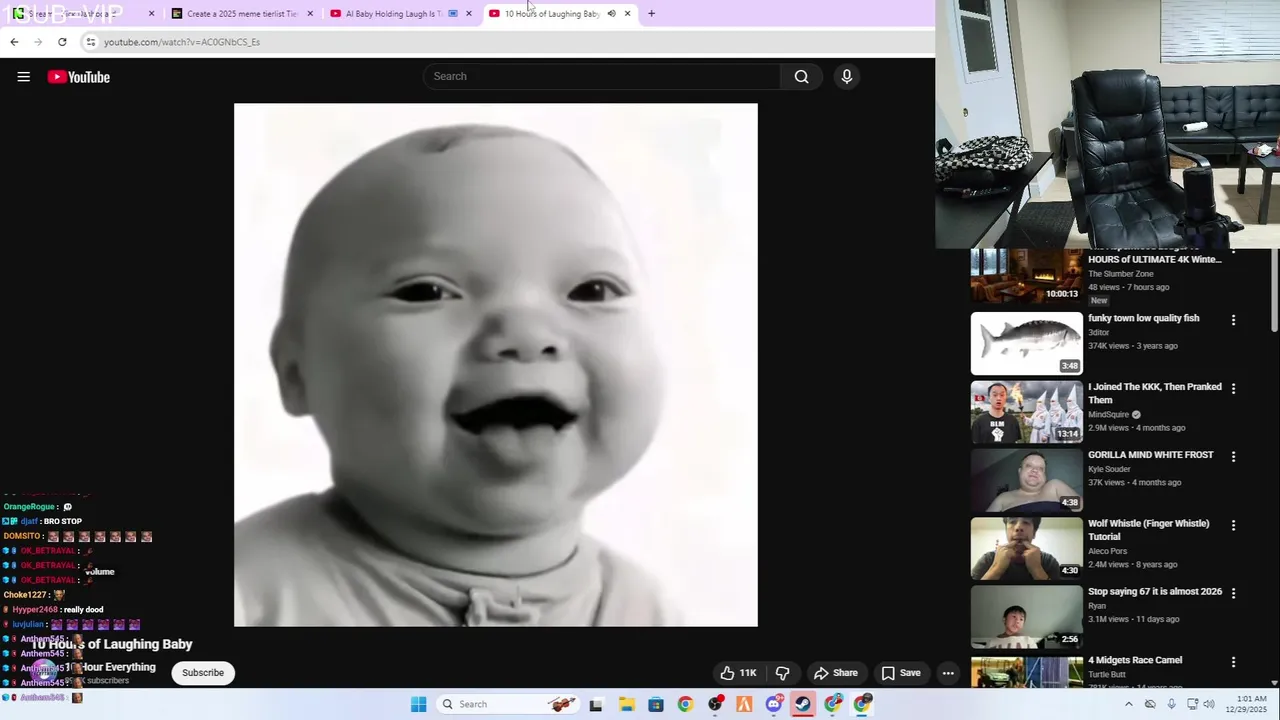1280x720 pixels.
Task: Open options menu for Wolf Whistle video
Action: (1233, 525)
